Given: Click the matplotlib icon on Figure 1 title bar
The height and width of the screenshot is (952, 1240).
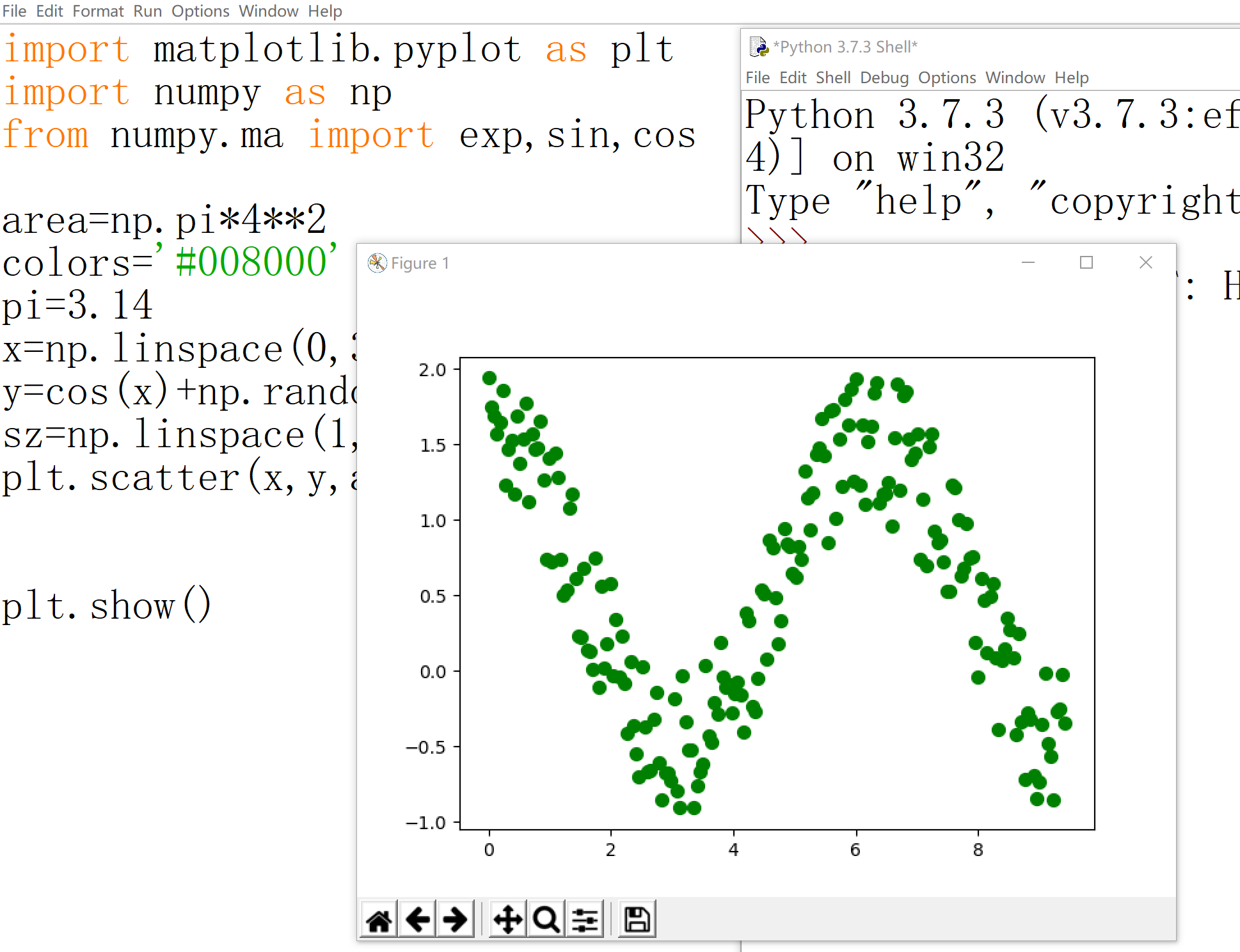Looking at the screenshot, I should click(377, 262).
